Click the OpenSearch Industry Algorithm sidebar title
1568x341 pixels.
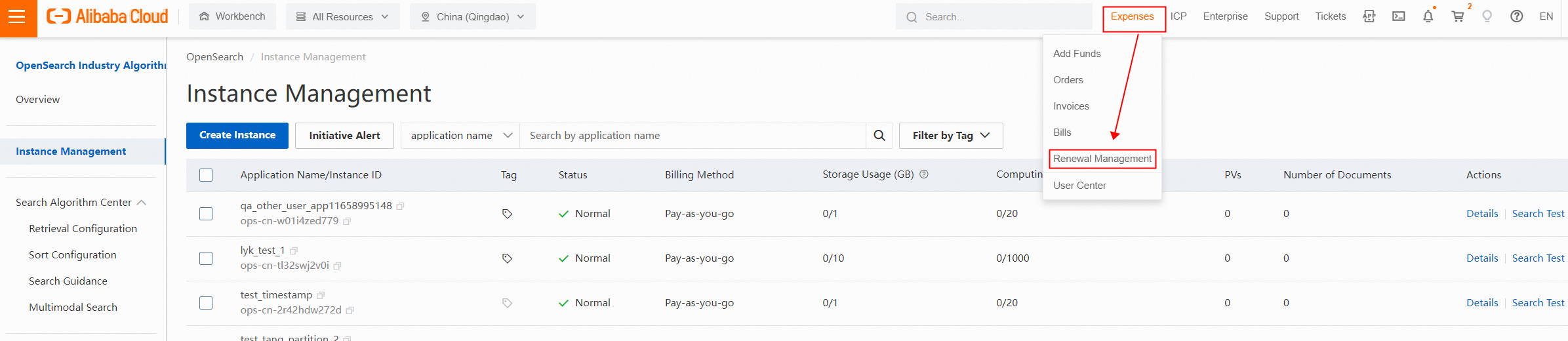[x=90, y=66]
